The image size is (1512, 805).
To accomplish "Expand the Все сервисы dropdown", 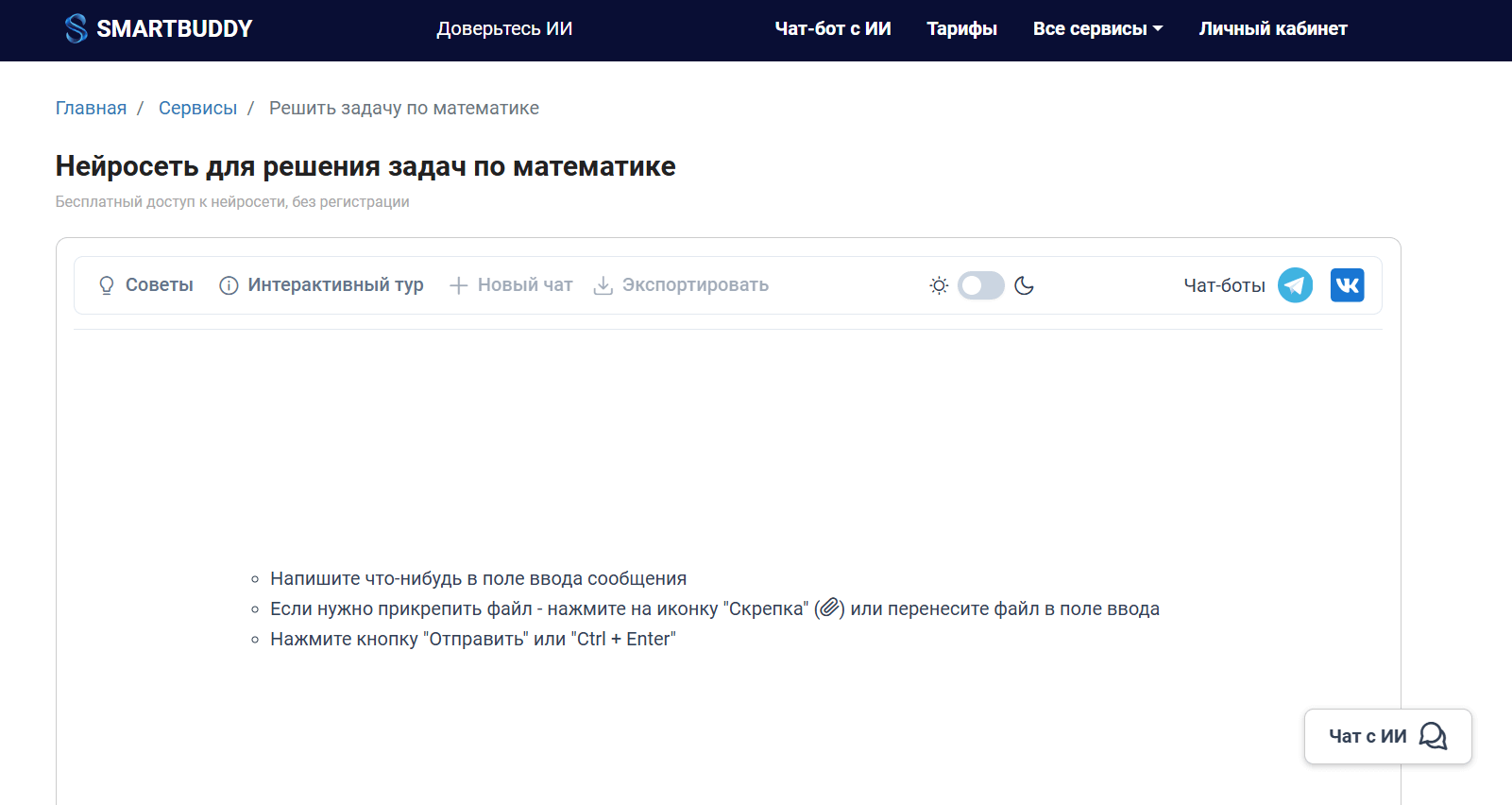I will click(x=1097, y=29).
